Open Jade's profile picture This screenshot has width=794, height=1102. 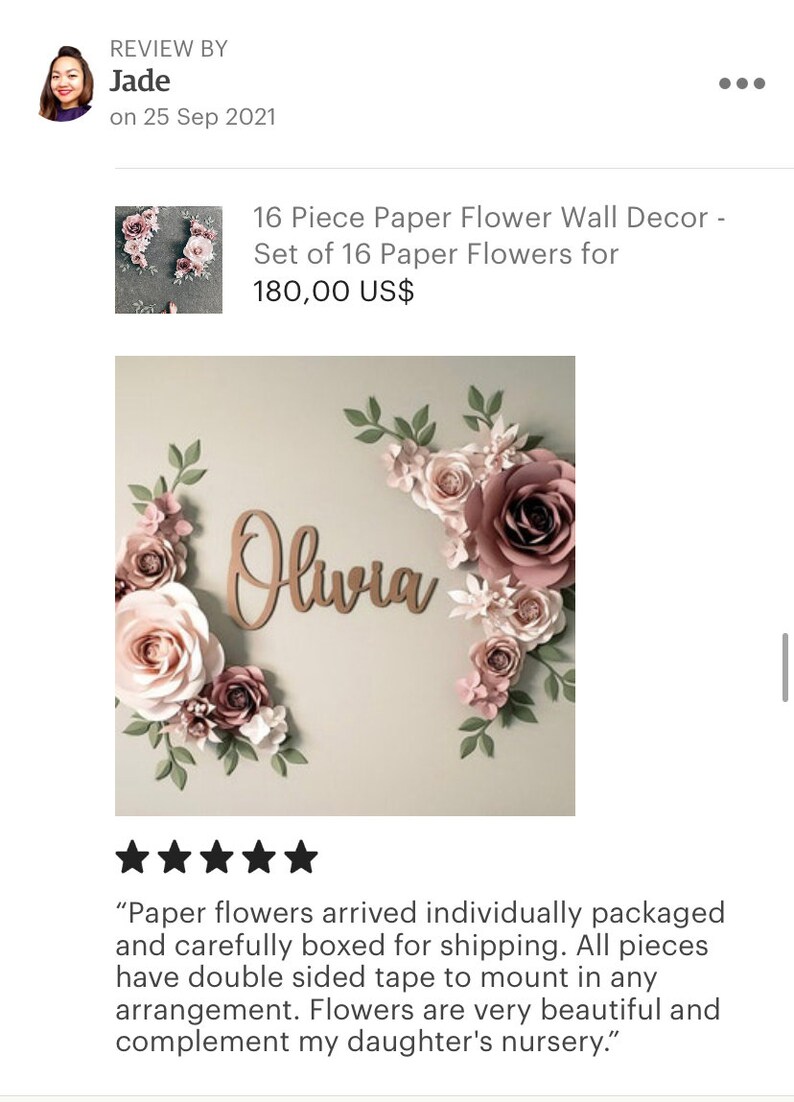(67, 84)
